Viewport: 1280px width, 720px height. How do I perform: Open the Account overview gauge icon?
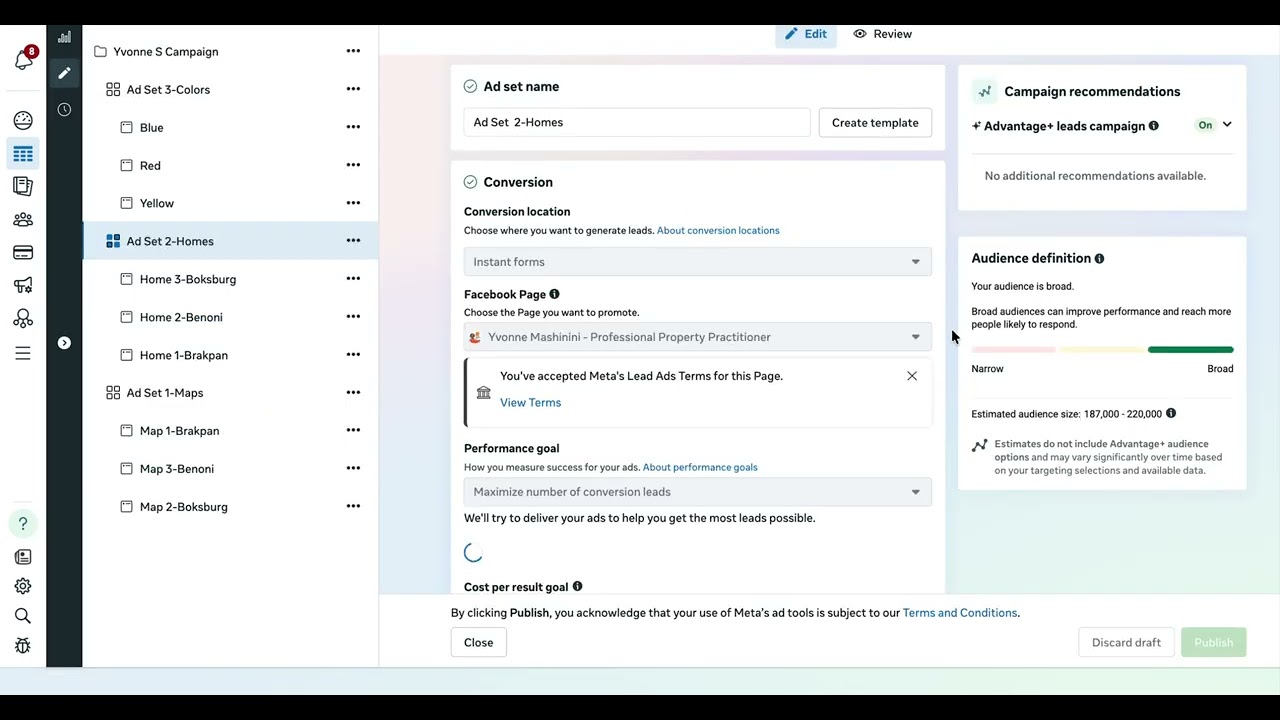pos(23,120)
